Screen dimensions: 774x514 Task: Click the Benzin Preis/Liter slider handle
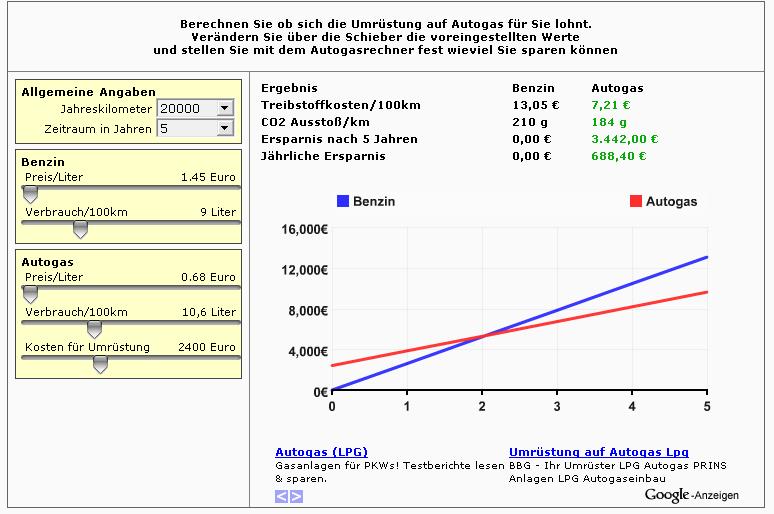pyautogui.click(x=30, y=194)
